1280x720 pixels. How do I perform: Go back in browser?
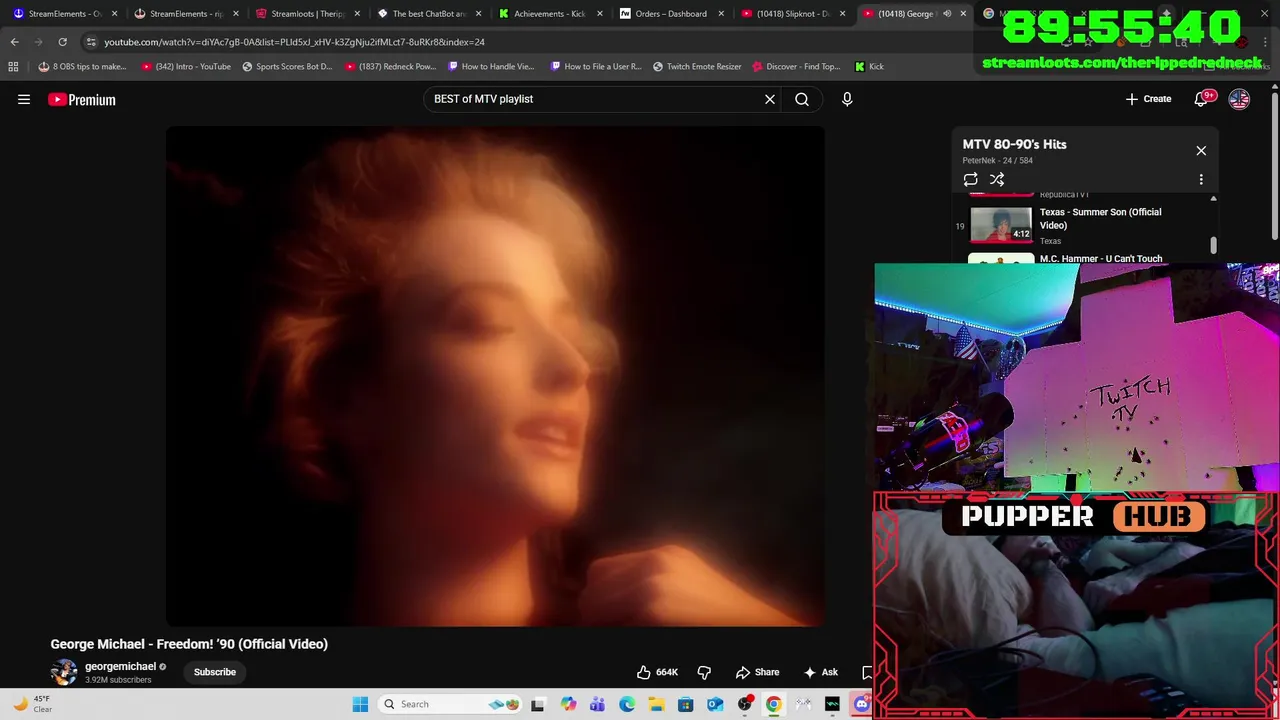(15, 42)
